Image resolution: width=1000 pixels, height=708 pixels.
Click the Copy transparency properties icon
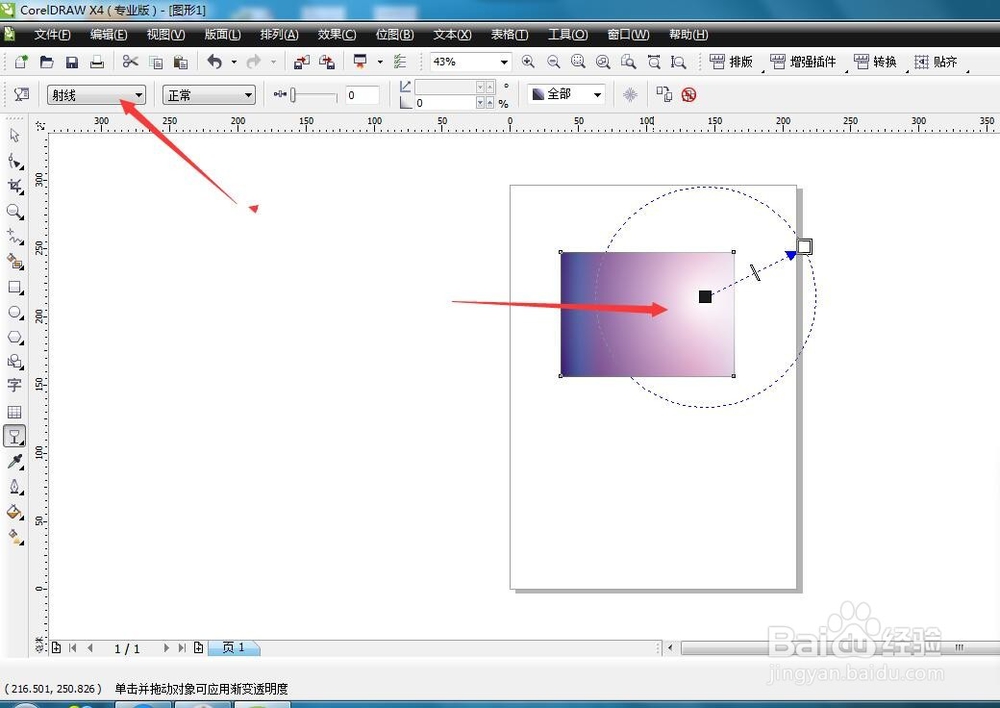point(664,94)
